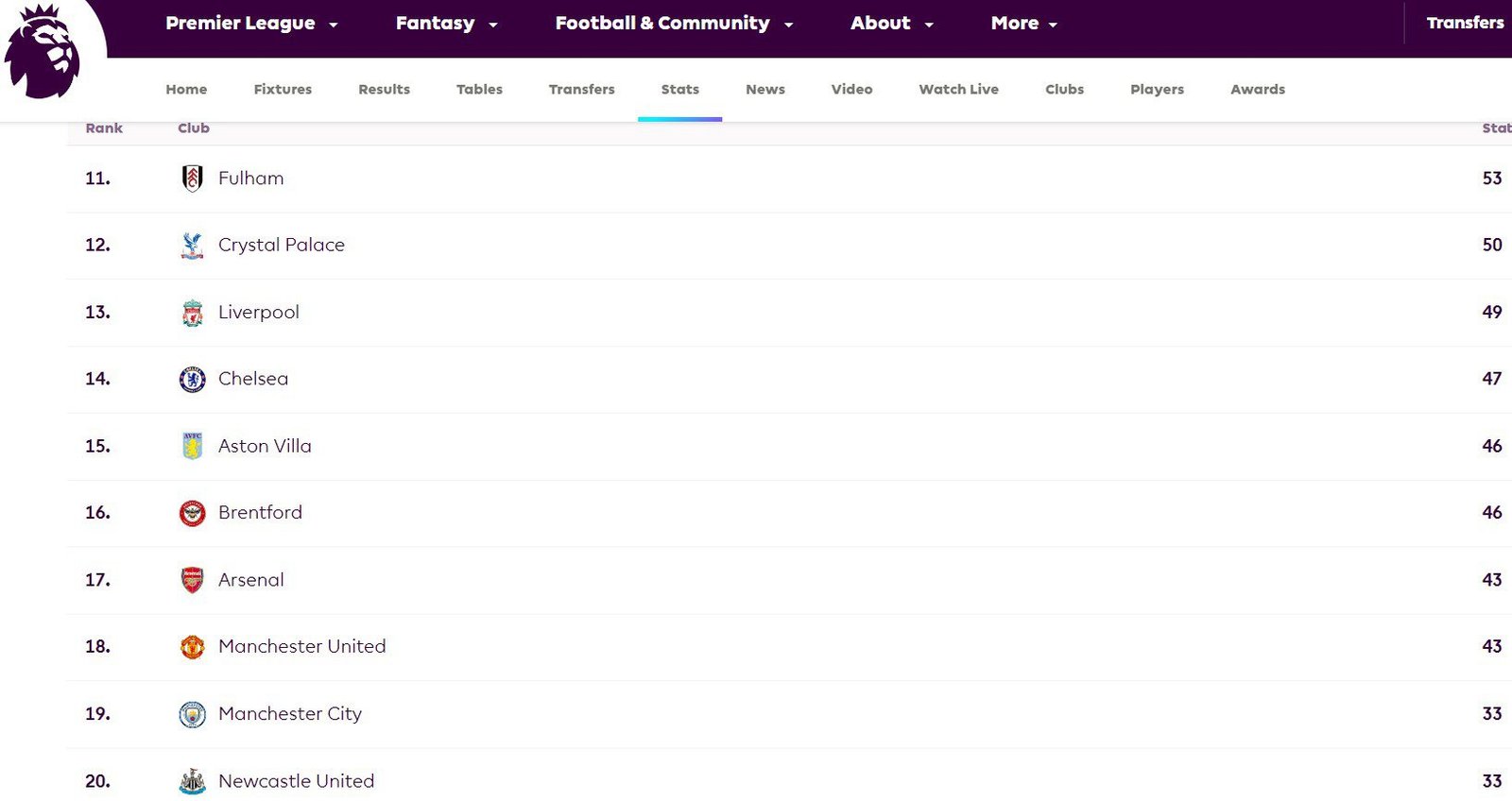Screen dimensions: 1512x801
Task: Click rank number 11.
Action: [97, 179]
